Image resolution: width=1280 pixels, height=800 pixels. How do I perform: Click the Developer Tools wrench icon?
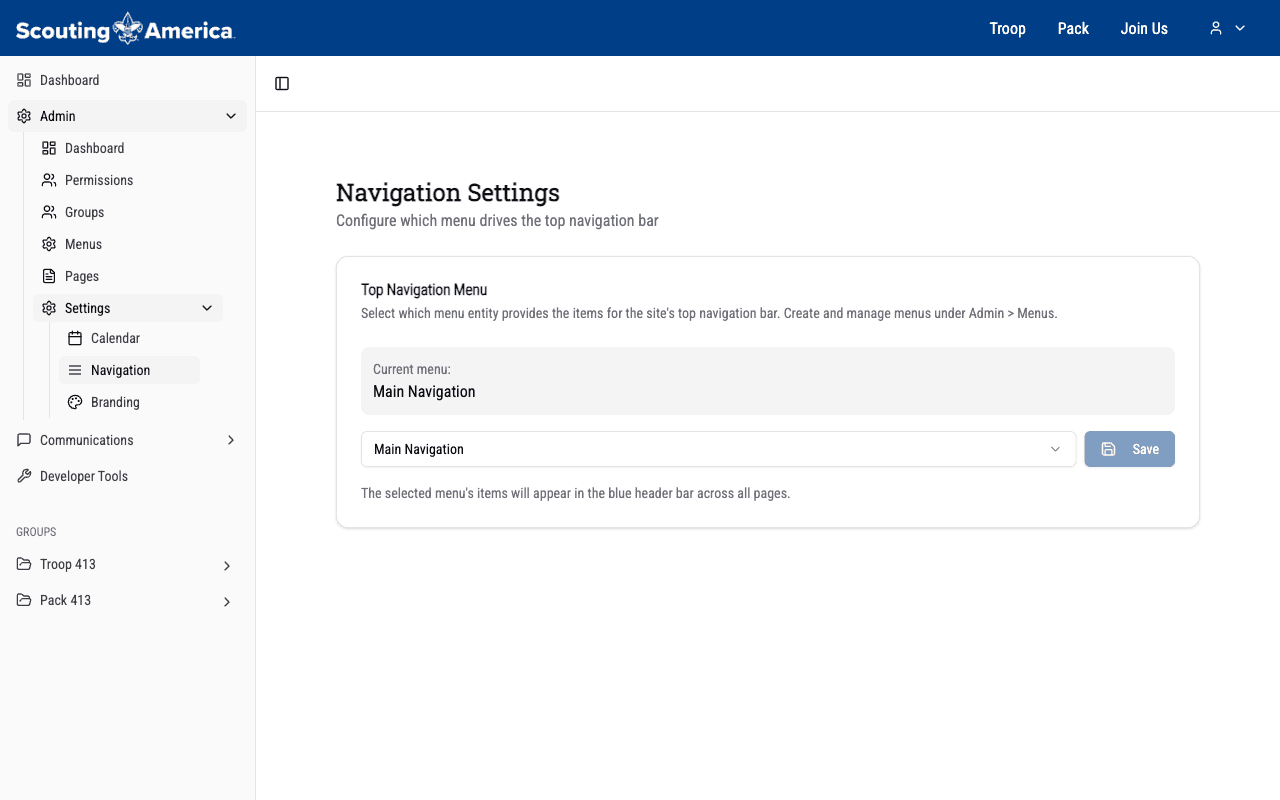pyautogui.click(x=24, y=476)
